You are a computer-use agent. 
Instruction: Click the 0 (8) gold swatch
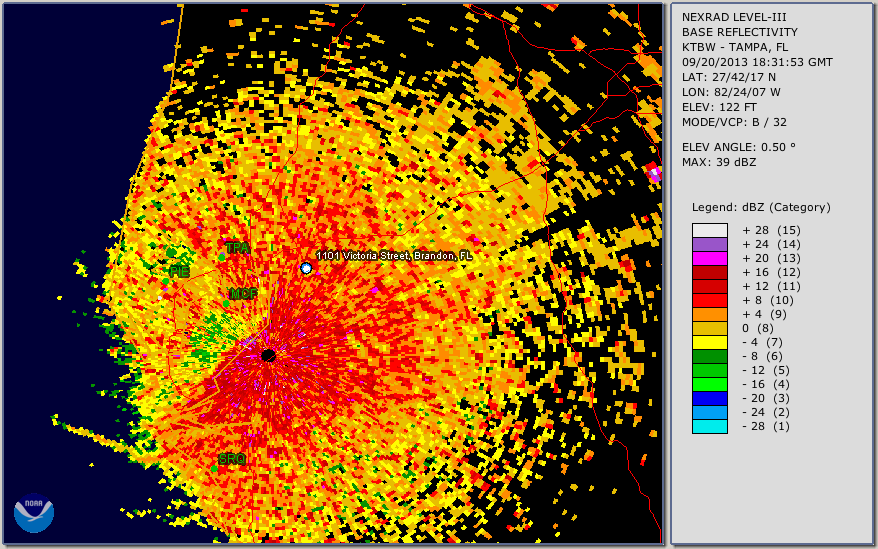pyautogui.click(x=709, y=328)
